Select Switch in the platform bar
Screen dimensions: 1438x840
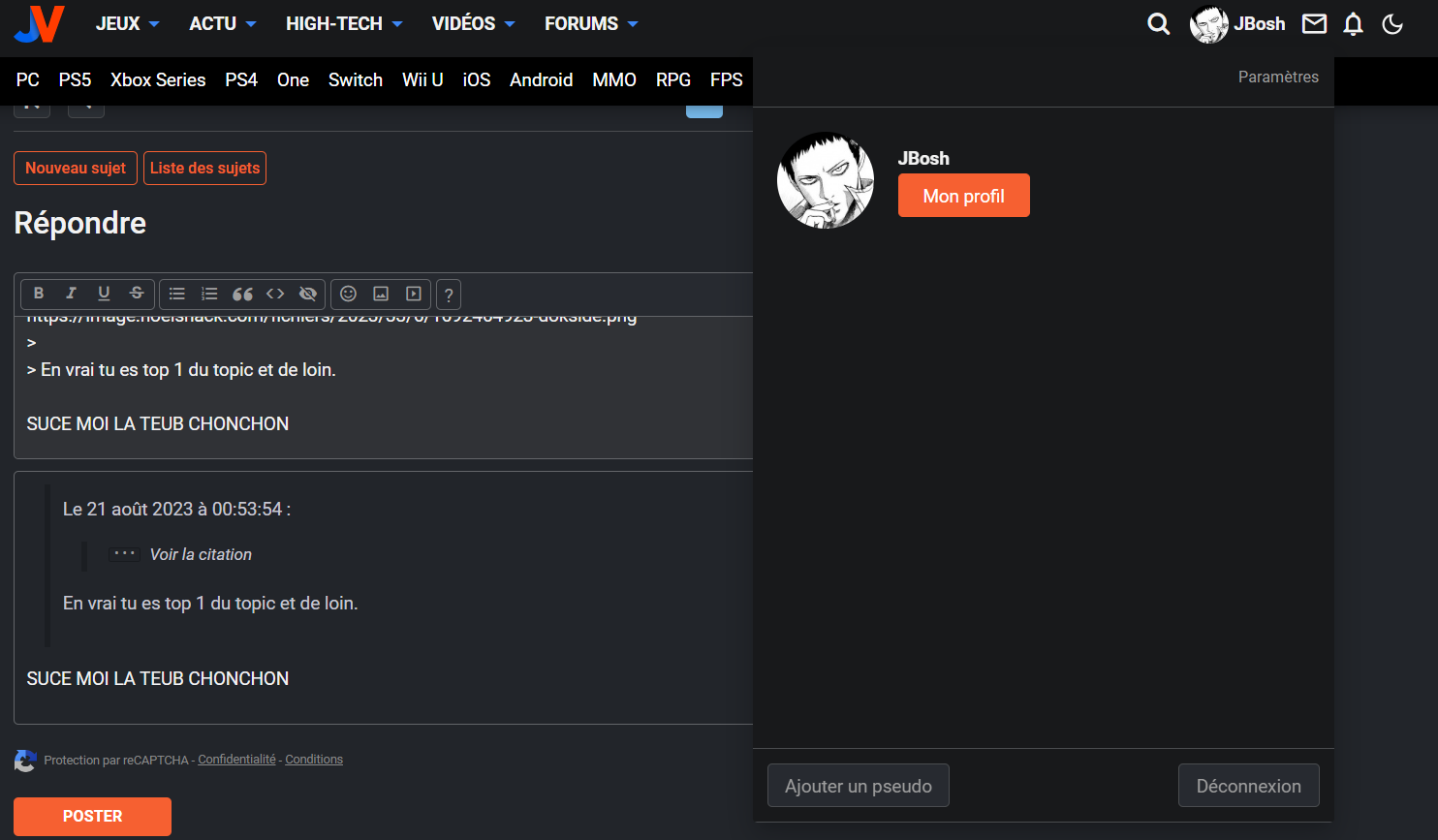tap(355, 80)
